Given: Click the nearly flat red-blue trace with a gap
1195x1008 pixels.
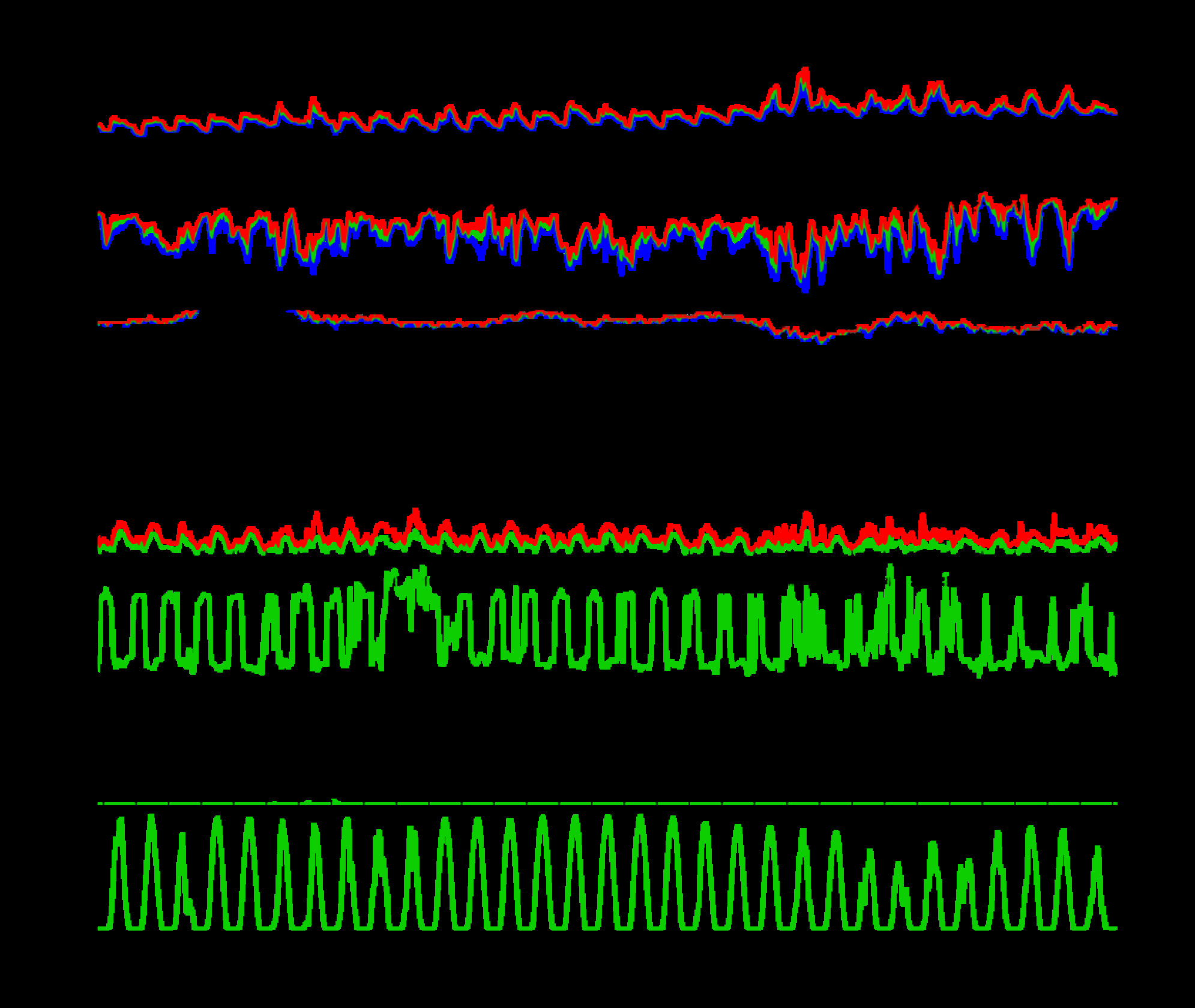Looking at the screenshot, I should coord(607,327).
